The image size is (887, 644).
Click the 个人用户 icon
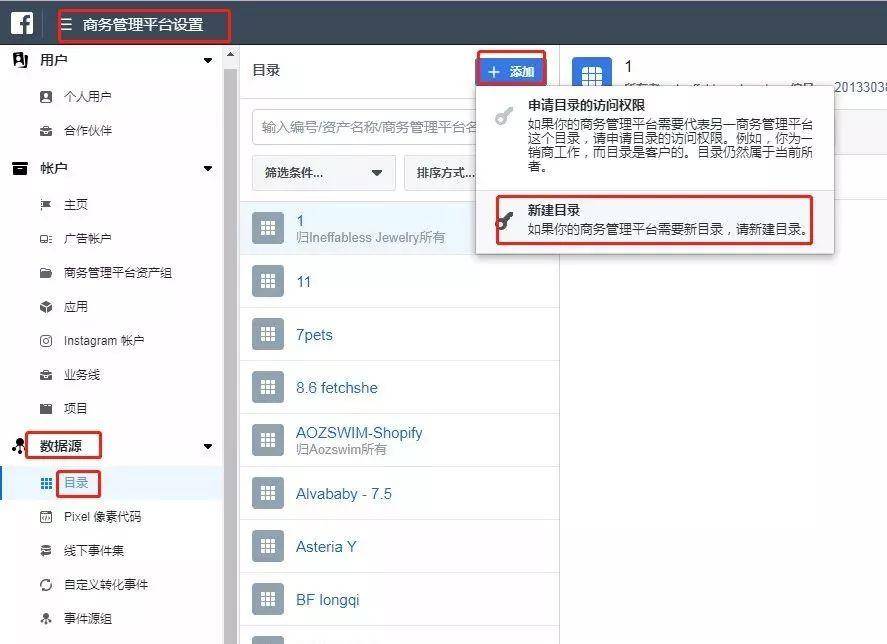coord(46,97)
